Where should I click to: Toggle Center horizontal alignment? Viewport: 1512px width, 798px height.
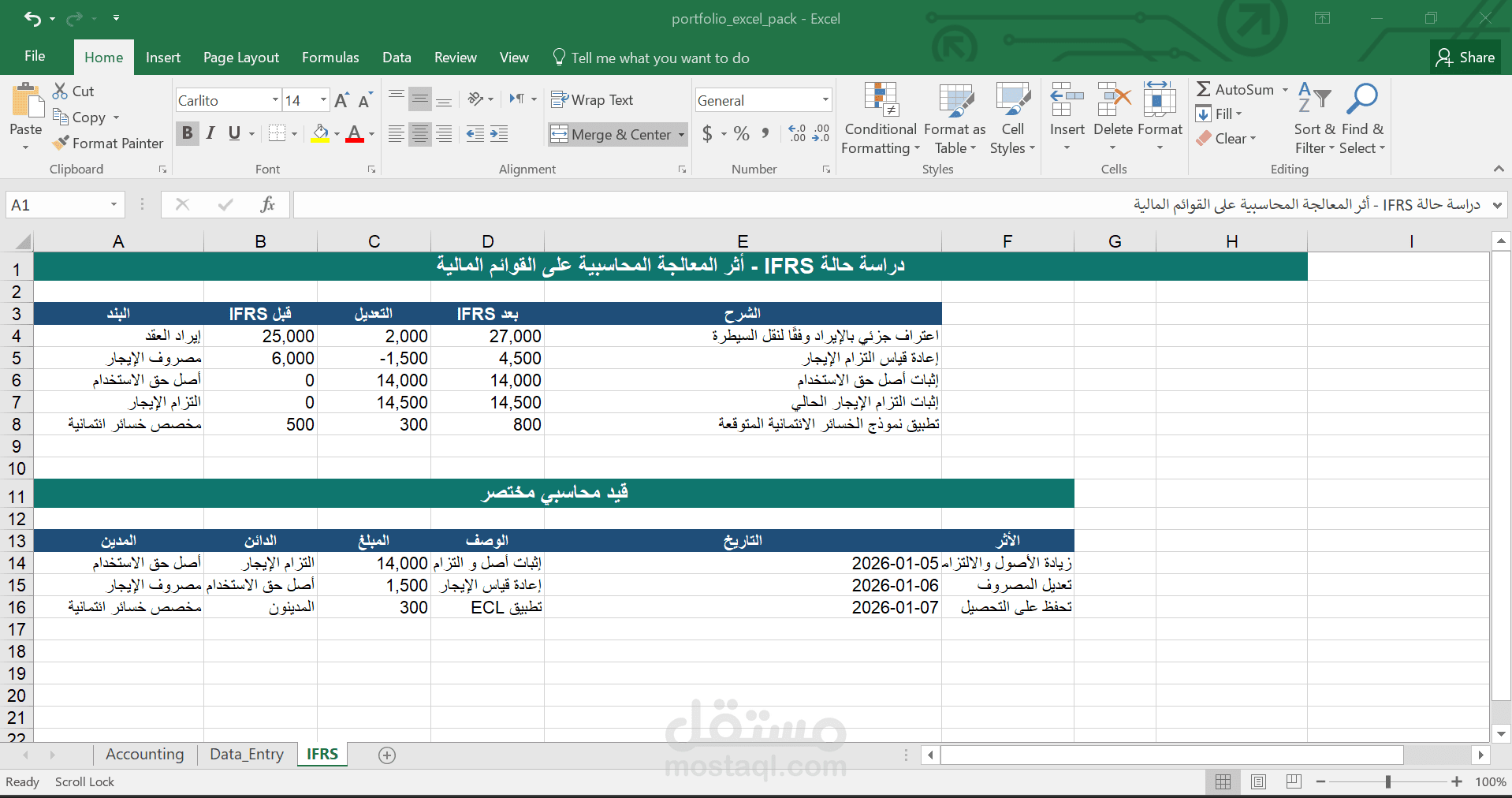(420, 134)
